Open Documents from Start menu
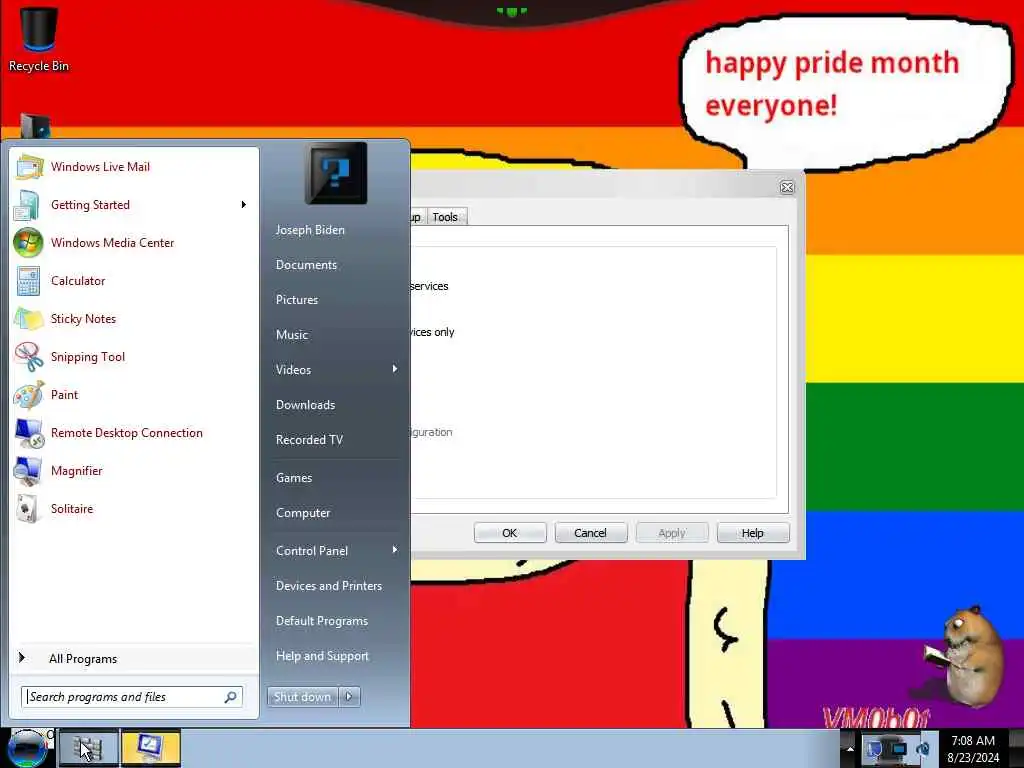The height and width of the screenshot is (768, 1024). [x=306, y=264]
